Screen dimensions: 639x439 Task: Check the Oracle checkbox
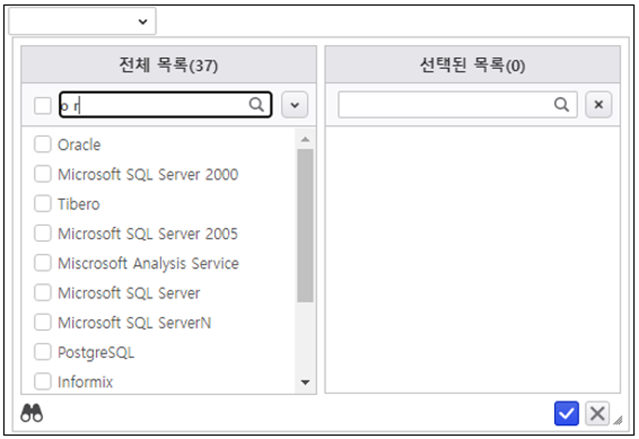point(43,144)
